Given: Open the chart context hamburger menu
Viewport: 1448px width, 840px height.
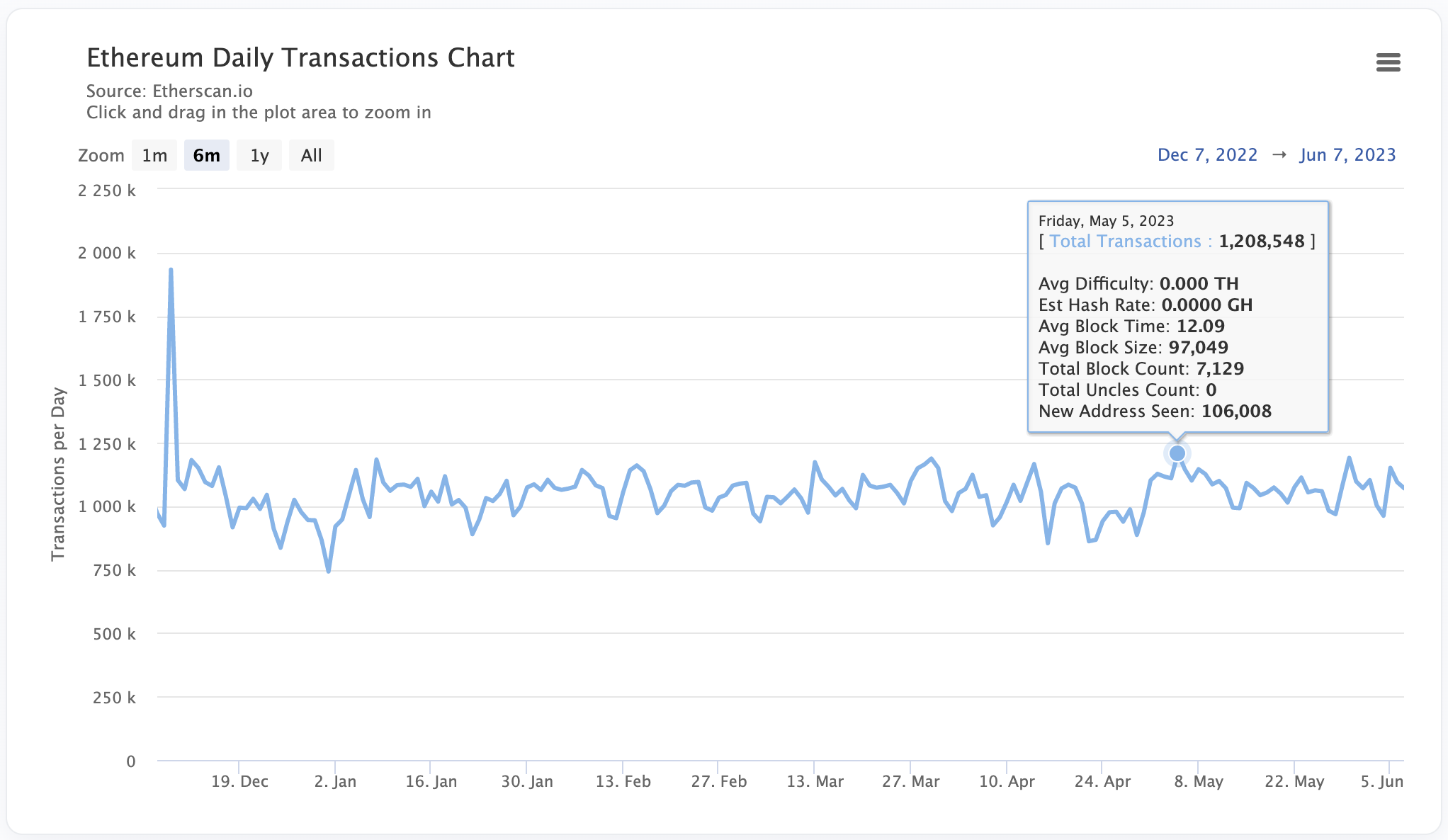Looking at the screenshot, I should pos(1388,62).
